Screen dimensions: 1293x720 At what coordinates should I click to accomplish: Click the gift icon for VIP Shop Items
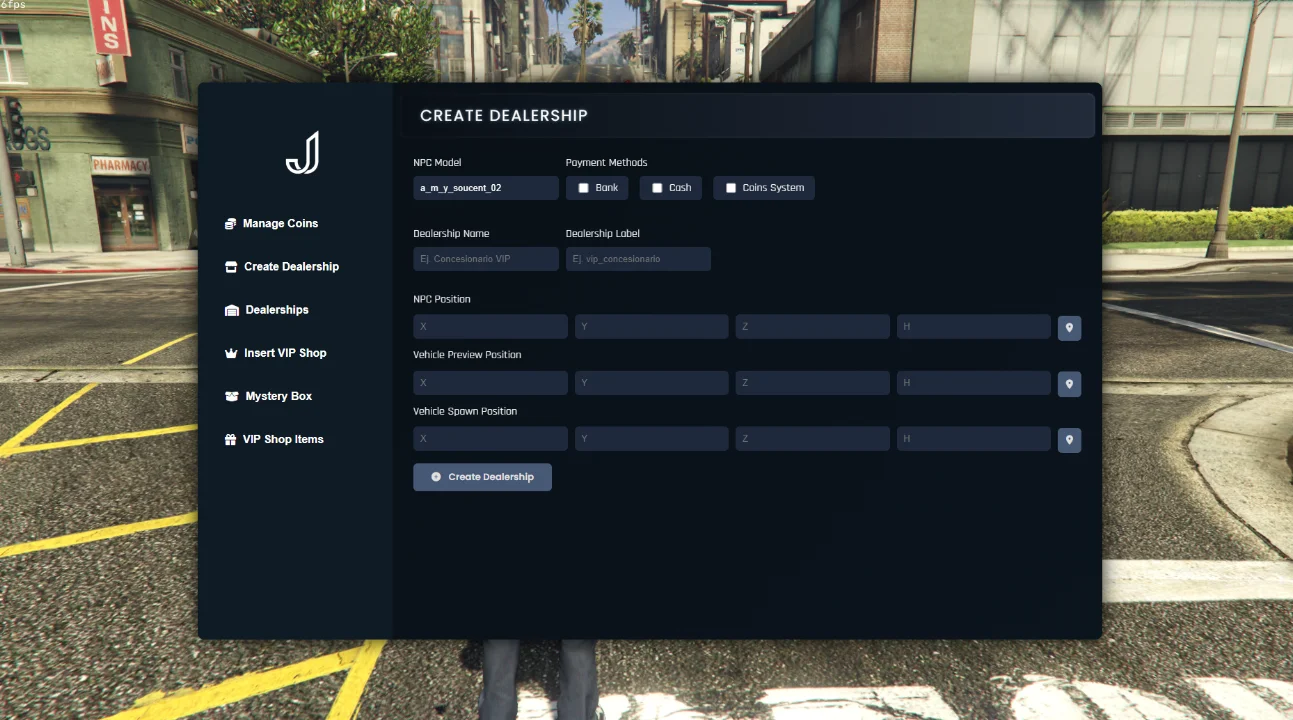click(231, 439)
